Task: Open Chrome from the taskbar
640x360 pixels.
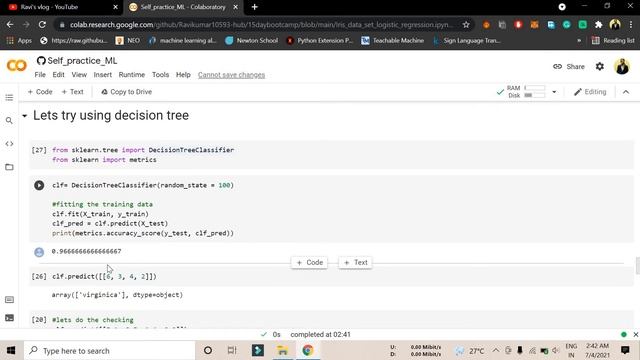Action: [x=308, y=350]
